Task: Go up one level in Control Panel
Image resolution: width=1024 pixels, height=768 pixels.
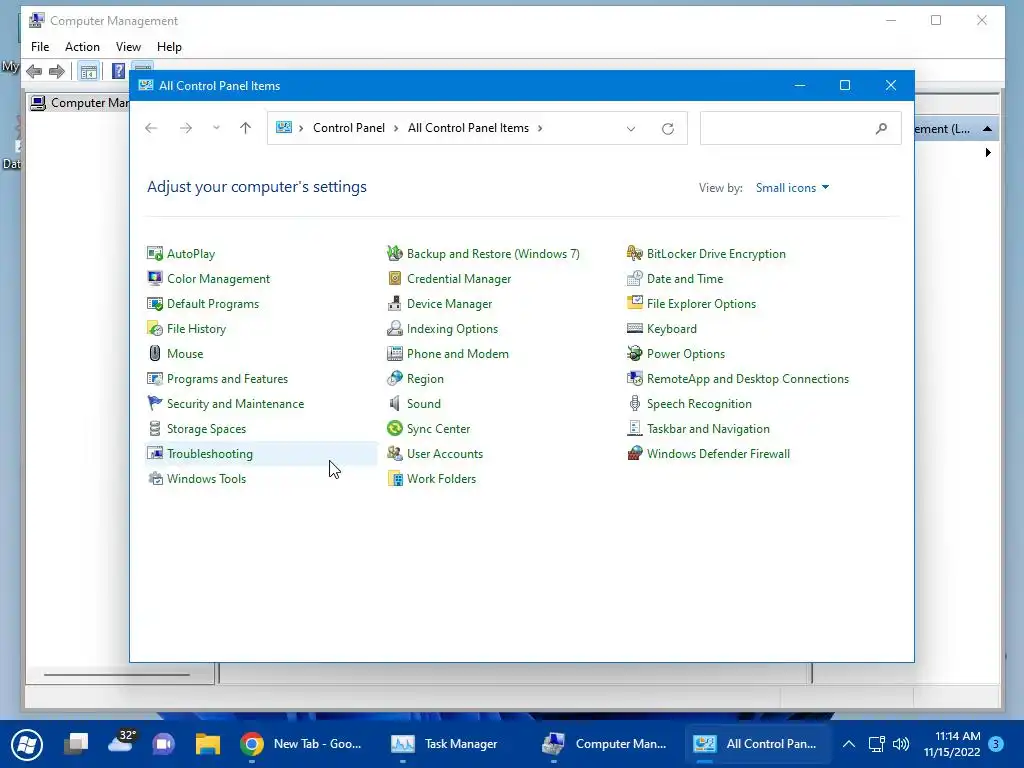Action: click(x=246, y=128)
